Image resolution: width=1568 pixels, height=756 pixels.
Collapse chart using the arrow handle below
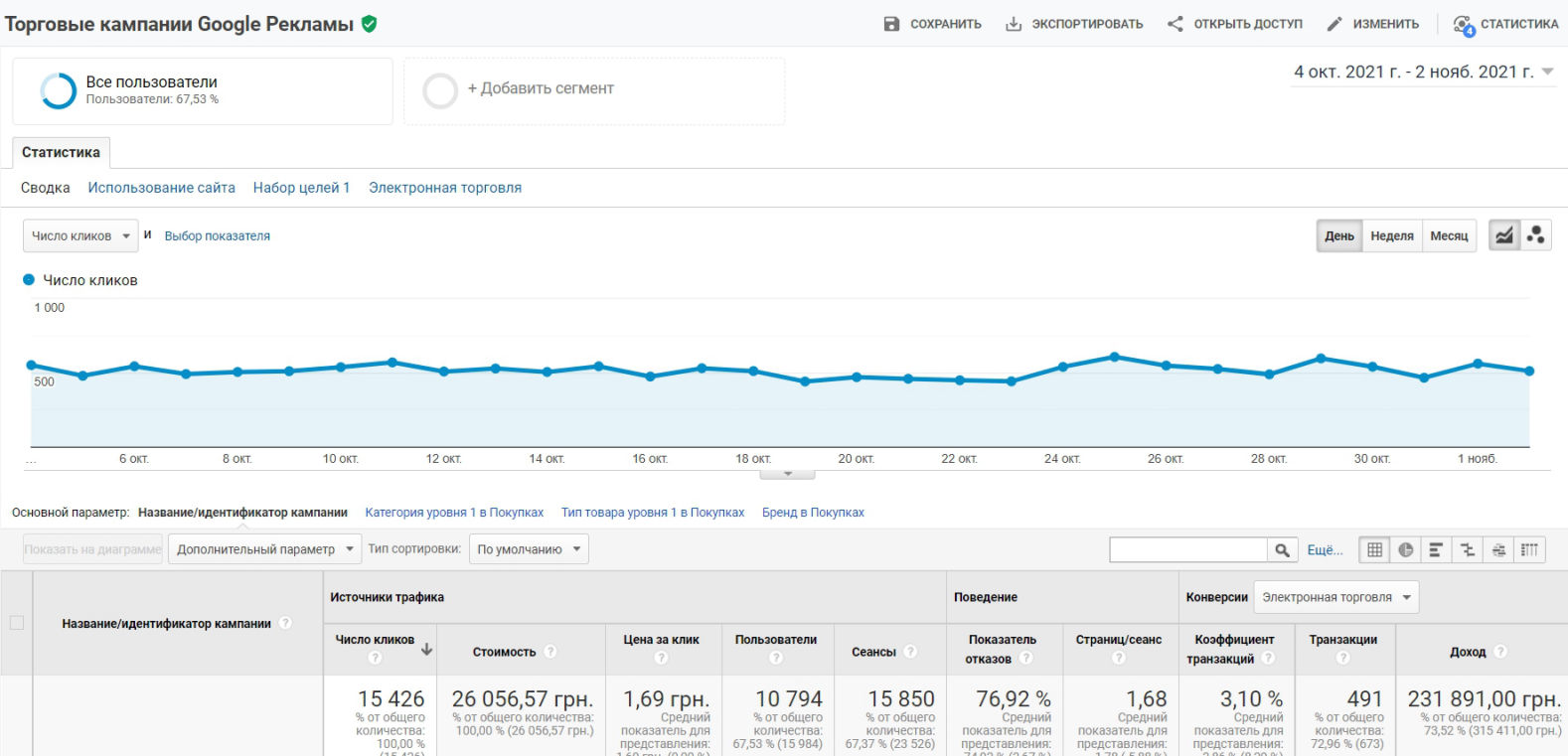[x=787, y=474]
